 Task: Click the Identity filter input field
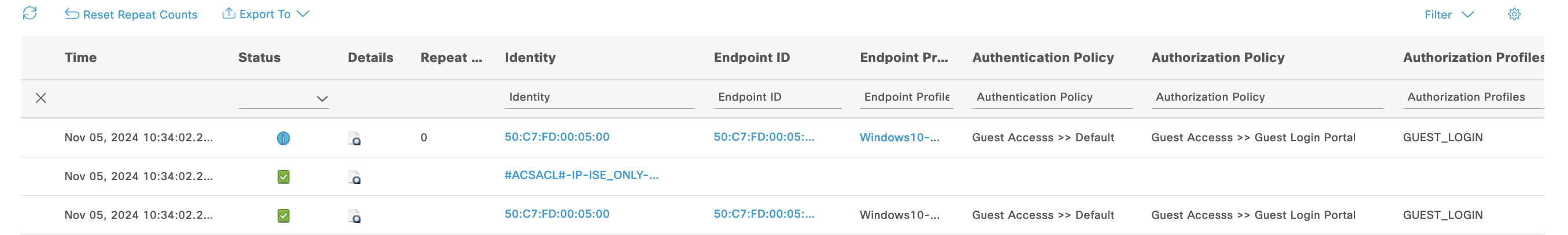[x=600, y=97]
